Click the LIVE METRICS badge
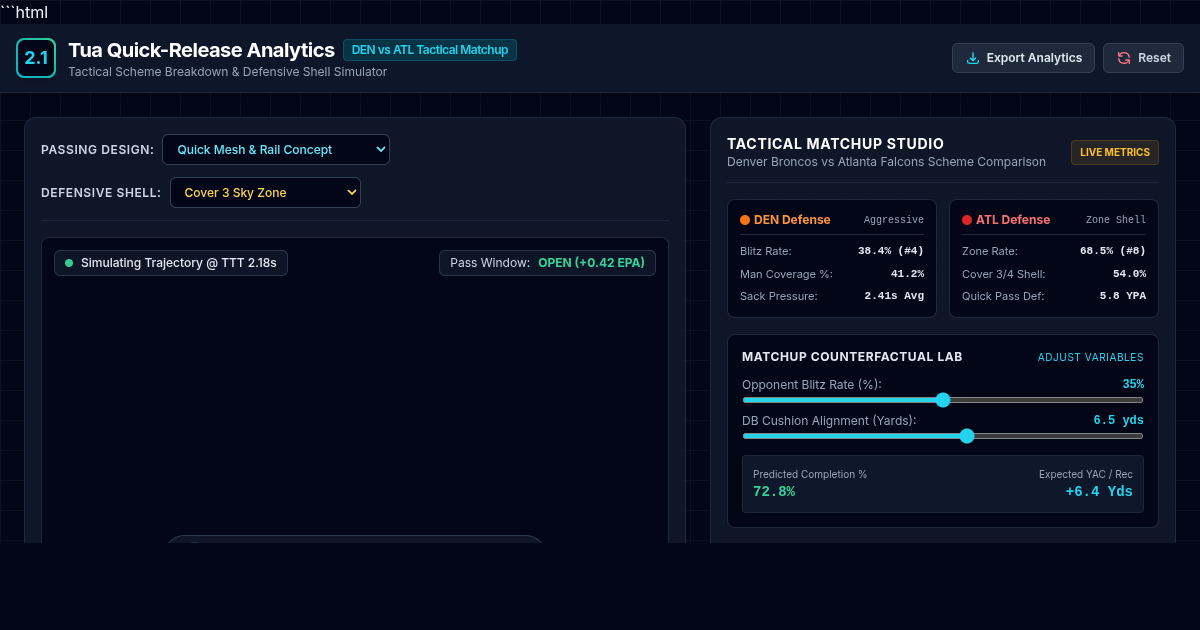The width and height of the screenshot is (1200, 630). pyautogui.click(x=1115, y=152)
